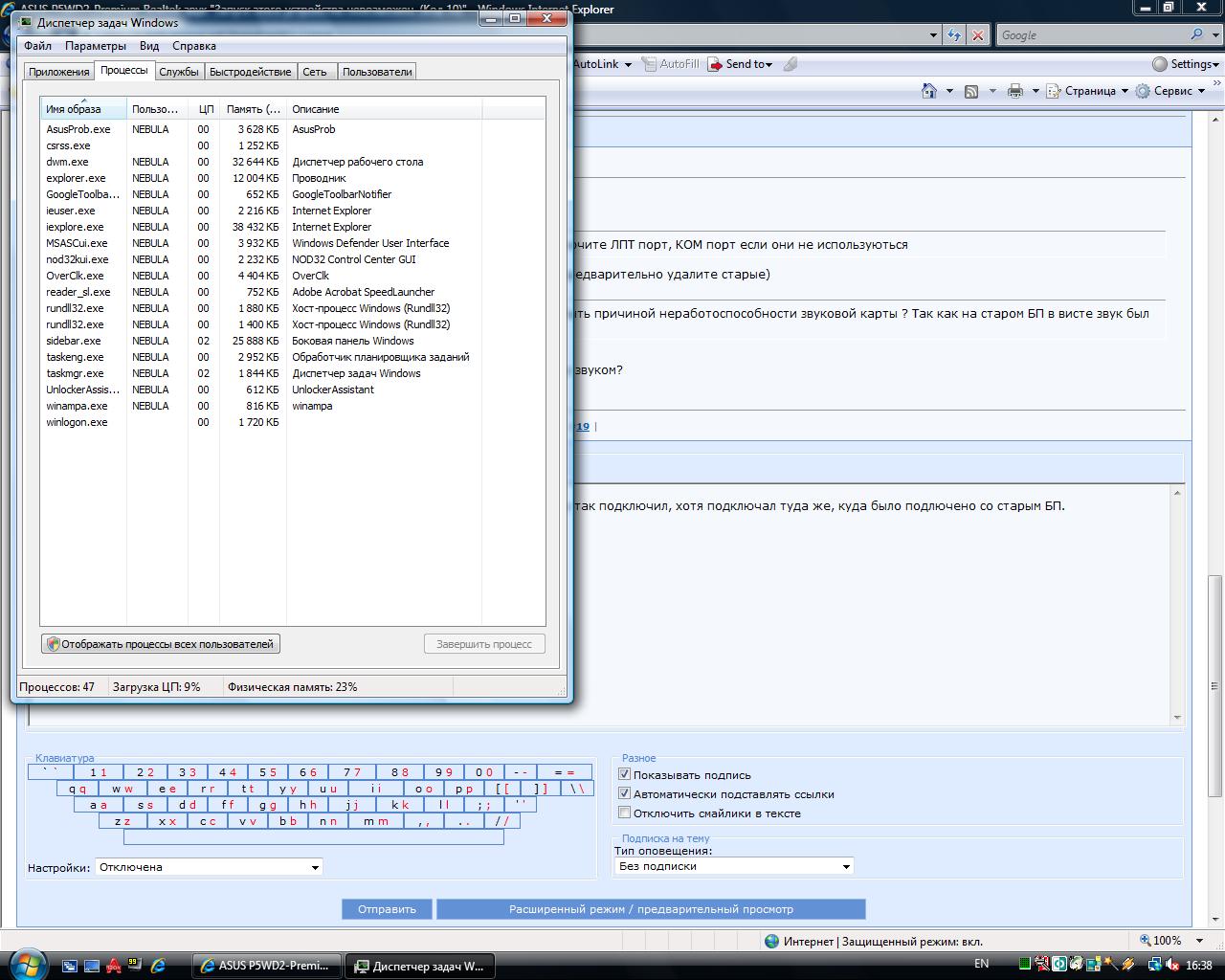Switch to the Сеть tab

(315, 72)
